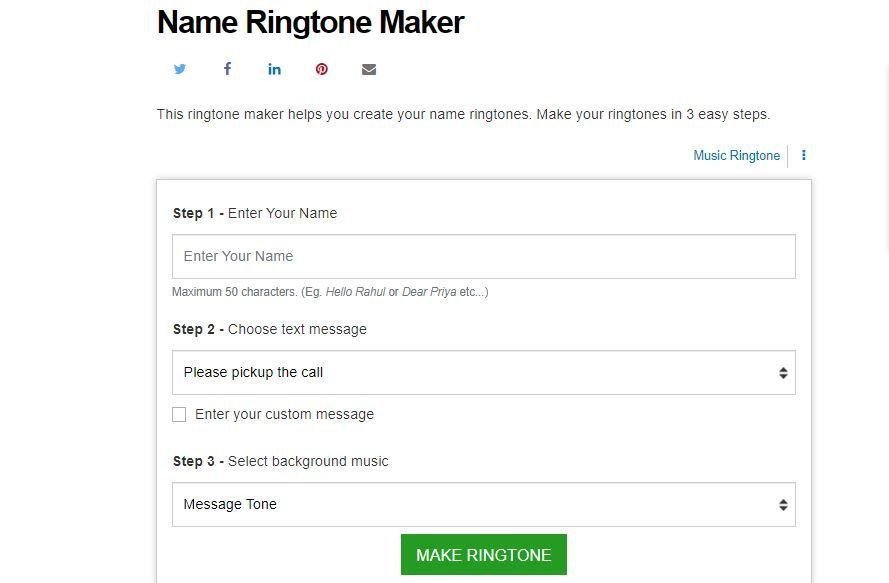Viewport: 889px width, 583px height.
Task: Select the Step 1 Enter Your Name label
Action: pyautogui.click(x=255, y=213)
